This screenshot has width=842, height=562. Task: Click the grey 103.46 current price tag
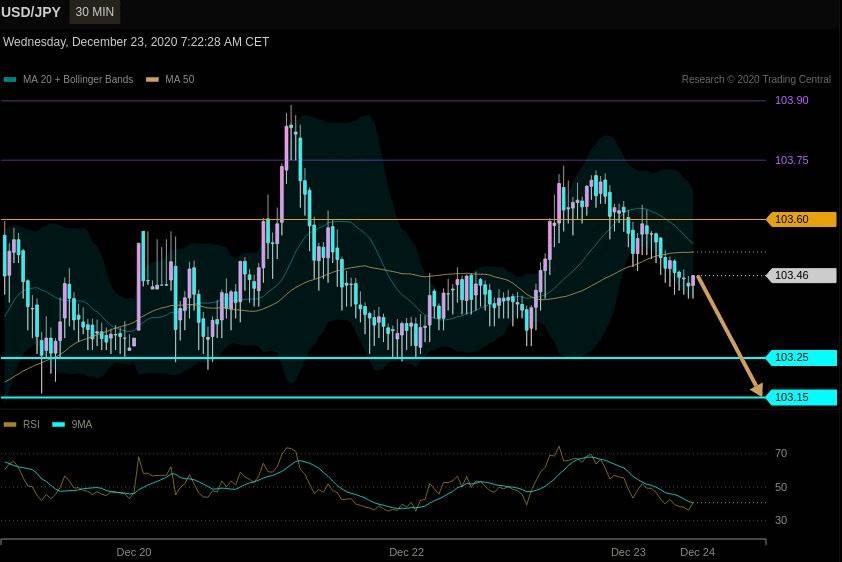click(x=802, y=275)
